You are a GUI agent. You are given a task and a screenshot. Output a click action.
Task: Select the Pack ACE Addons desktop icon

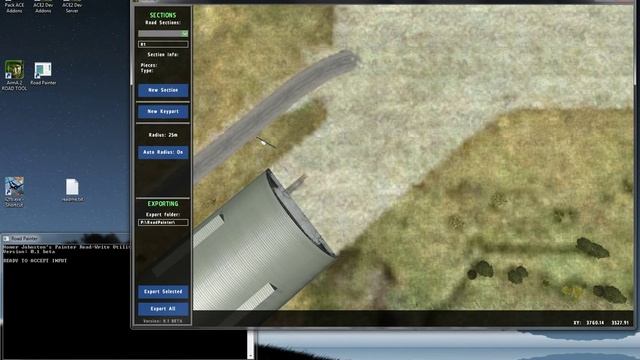[14, 7]
